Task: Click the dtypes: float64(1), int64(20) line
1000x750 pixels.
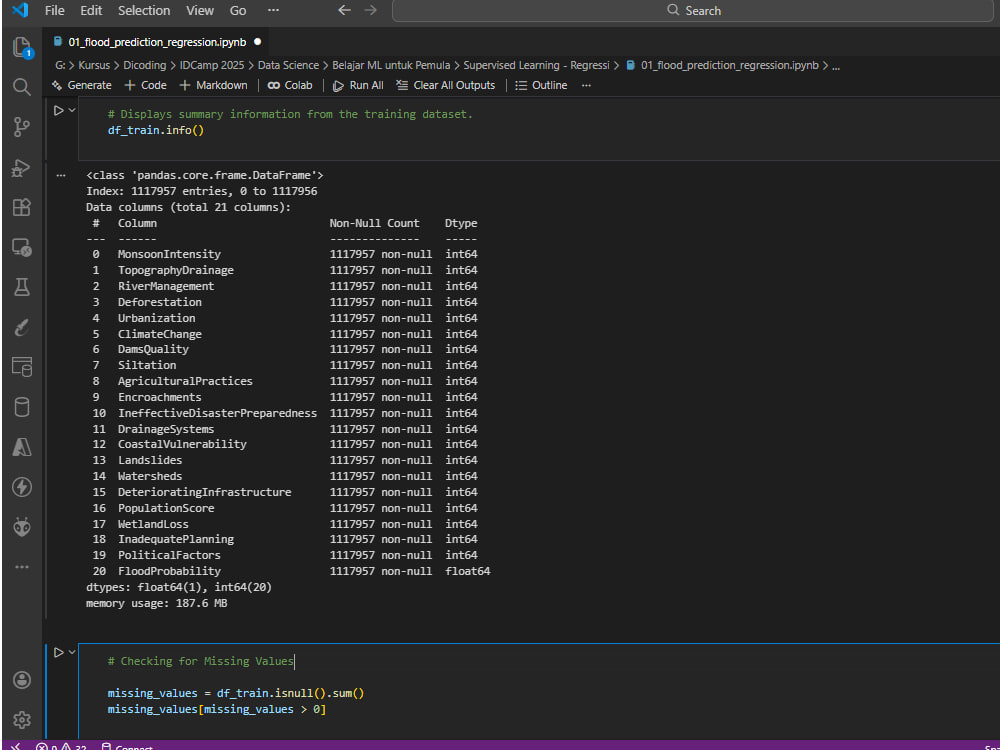Action: [x=179, y=587]
